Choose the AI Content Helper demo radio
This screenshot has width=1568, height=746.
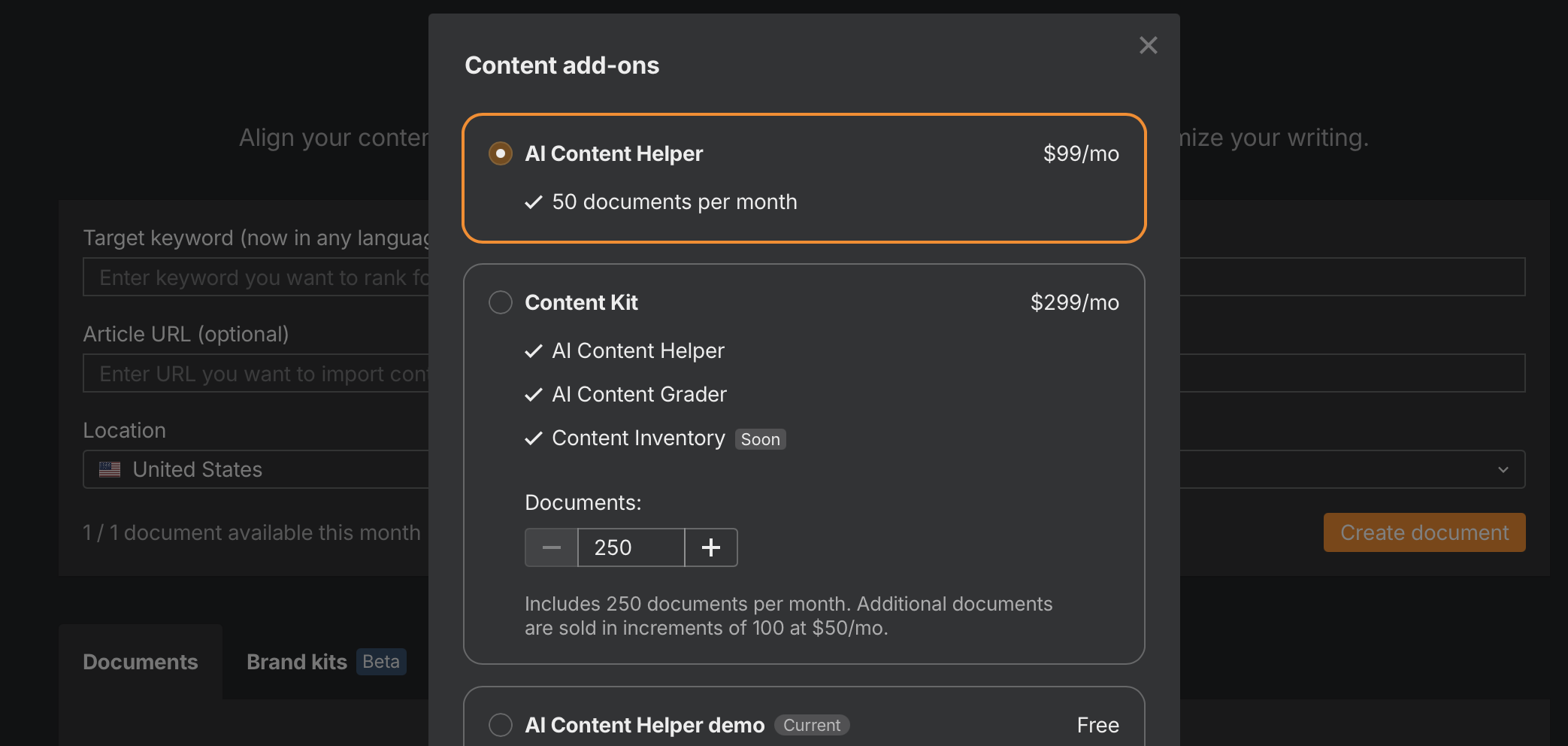(501, 725)
